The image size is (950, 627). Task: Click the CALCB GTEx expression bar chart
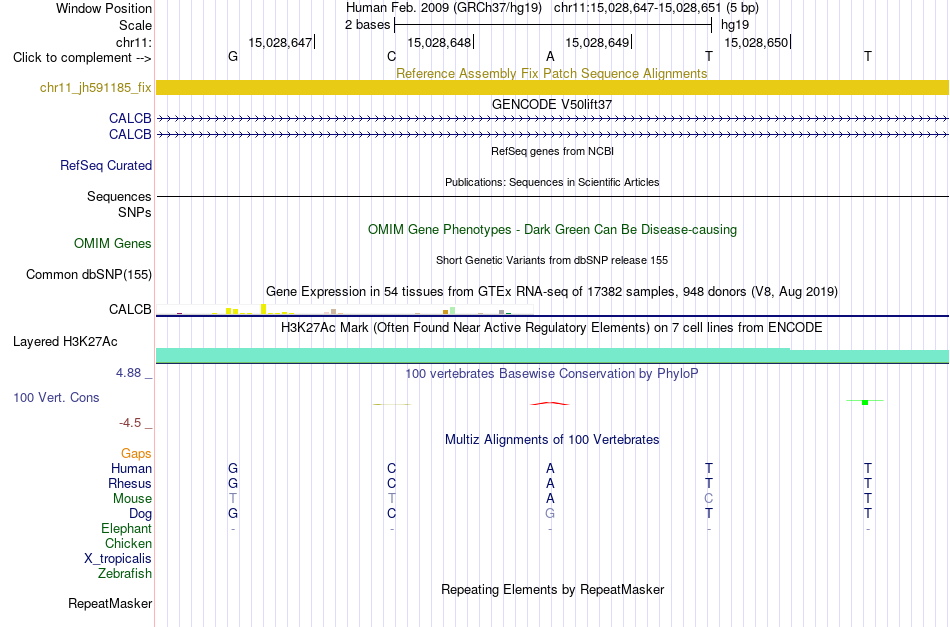coord(344,310)
